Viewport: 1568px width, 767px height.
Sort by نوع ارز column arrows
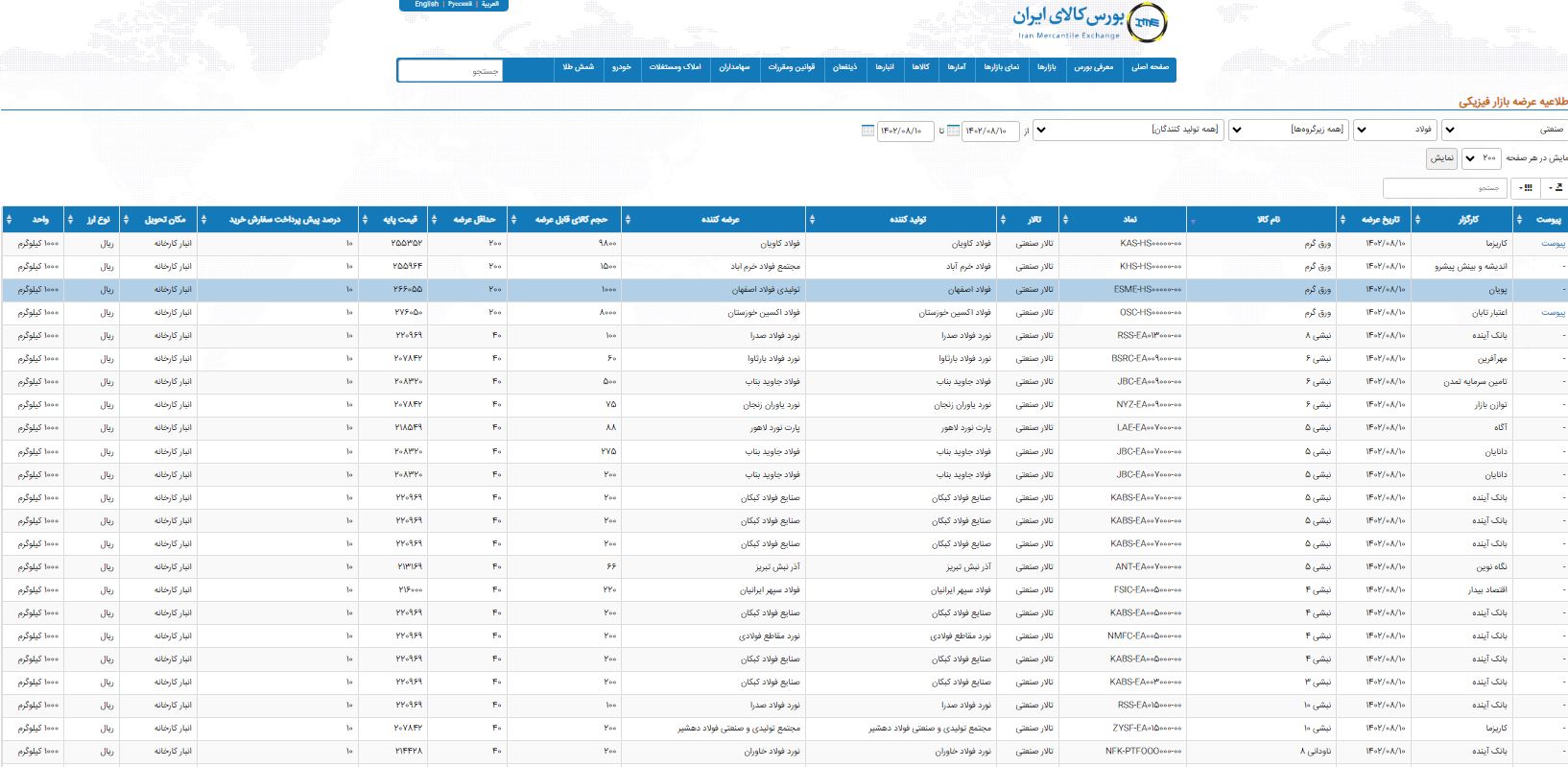pos(71,220)
